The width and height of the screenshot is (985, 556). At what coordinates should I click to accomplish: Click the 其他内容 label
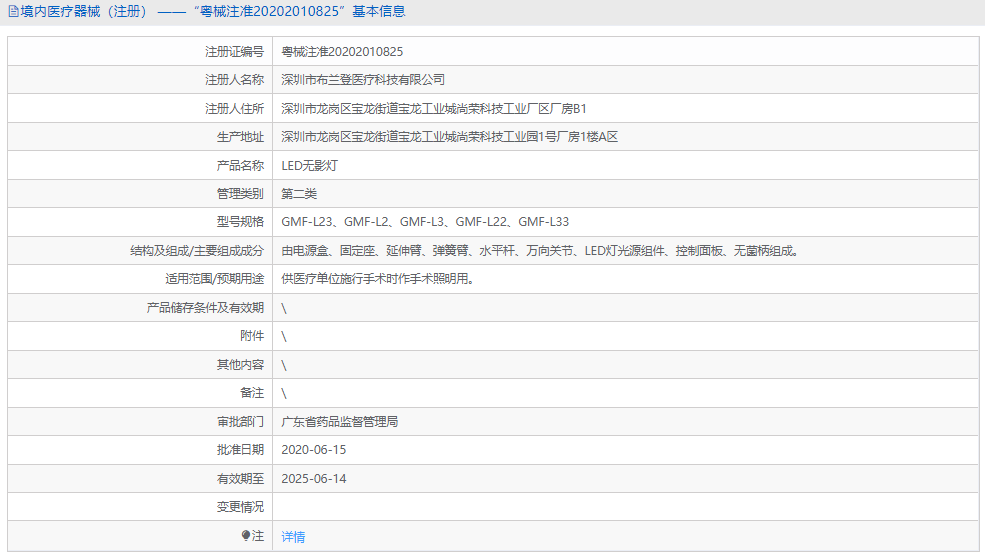[x=241, y=365]
